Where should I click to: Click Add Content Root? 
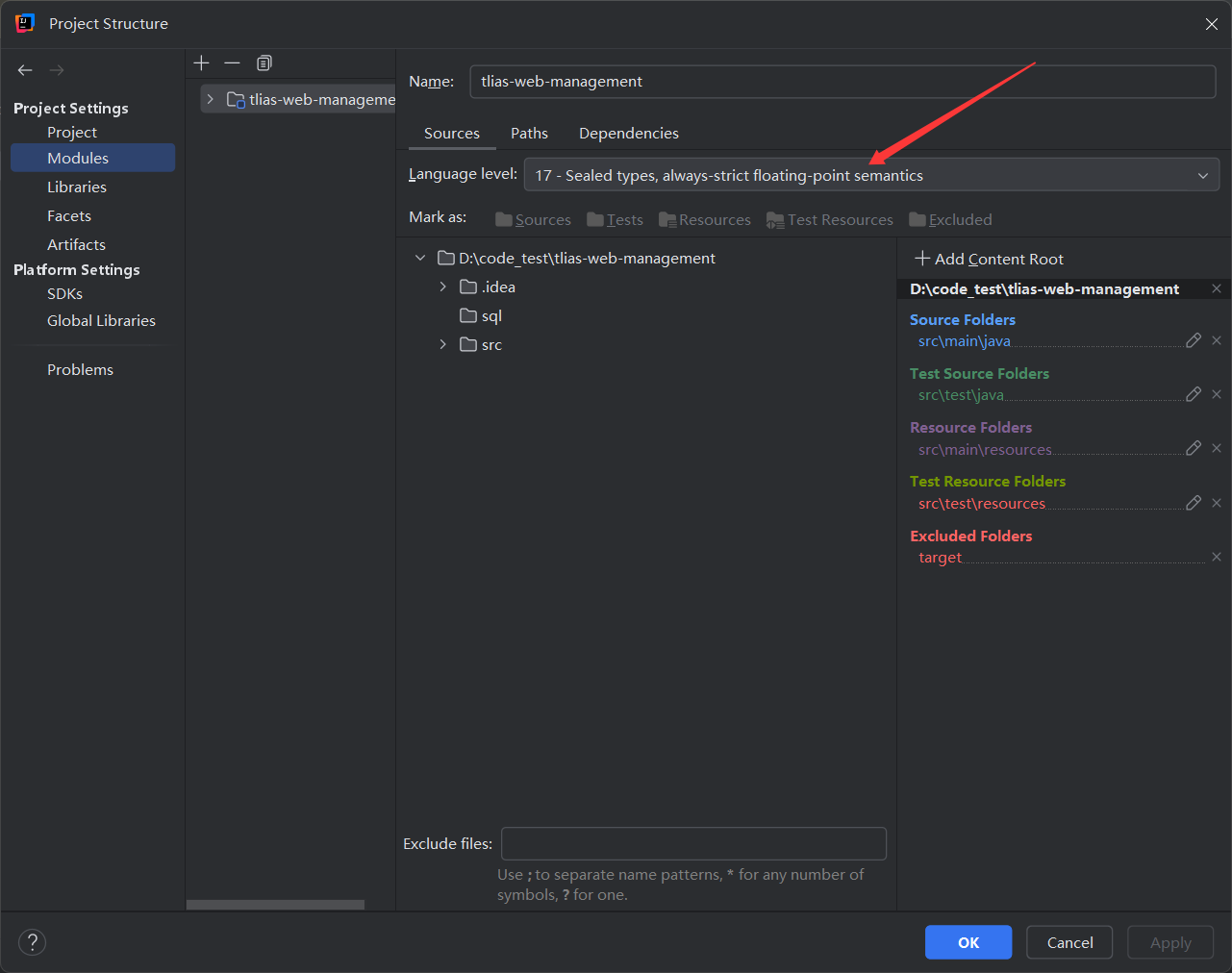tap(989, 259)
